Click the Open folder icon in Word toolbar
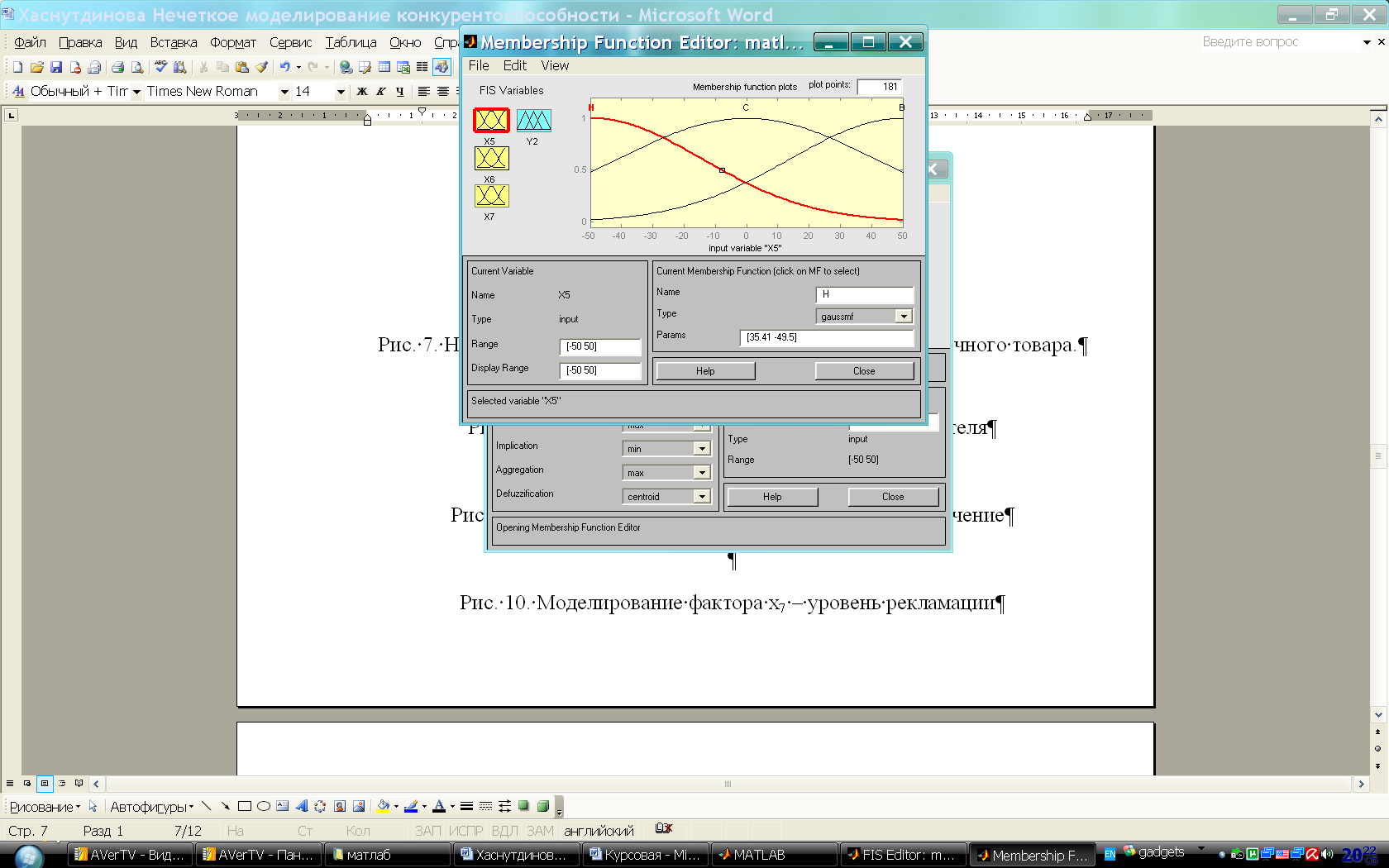1389x868 pixels. tap(36, 67)
